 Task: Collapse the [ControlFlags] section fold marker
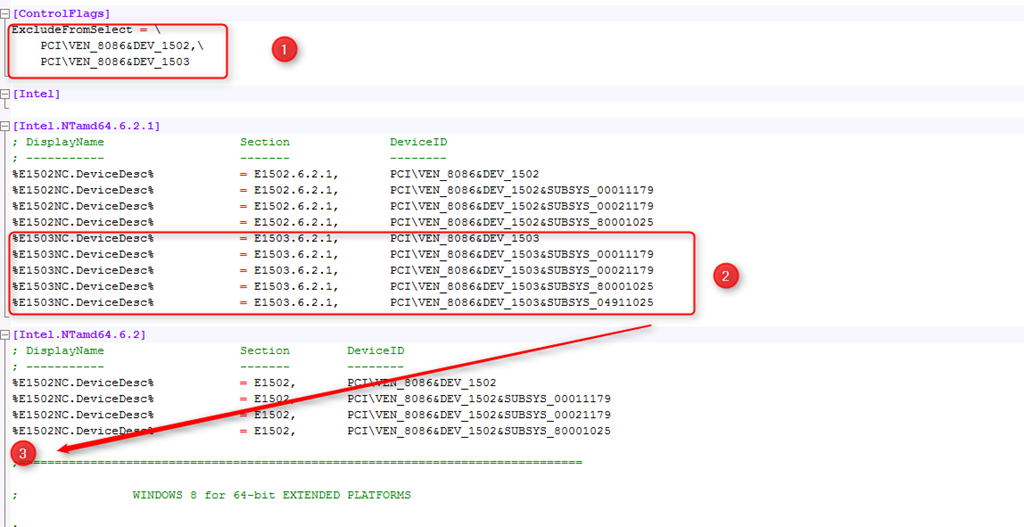point(5,14)
